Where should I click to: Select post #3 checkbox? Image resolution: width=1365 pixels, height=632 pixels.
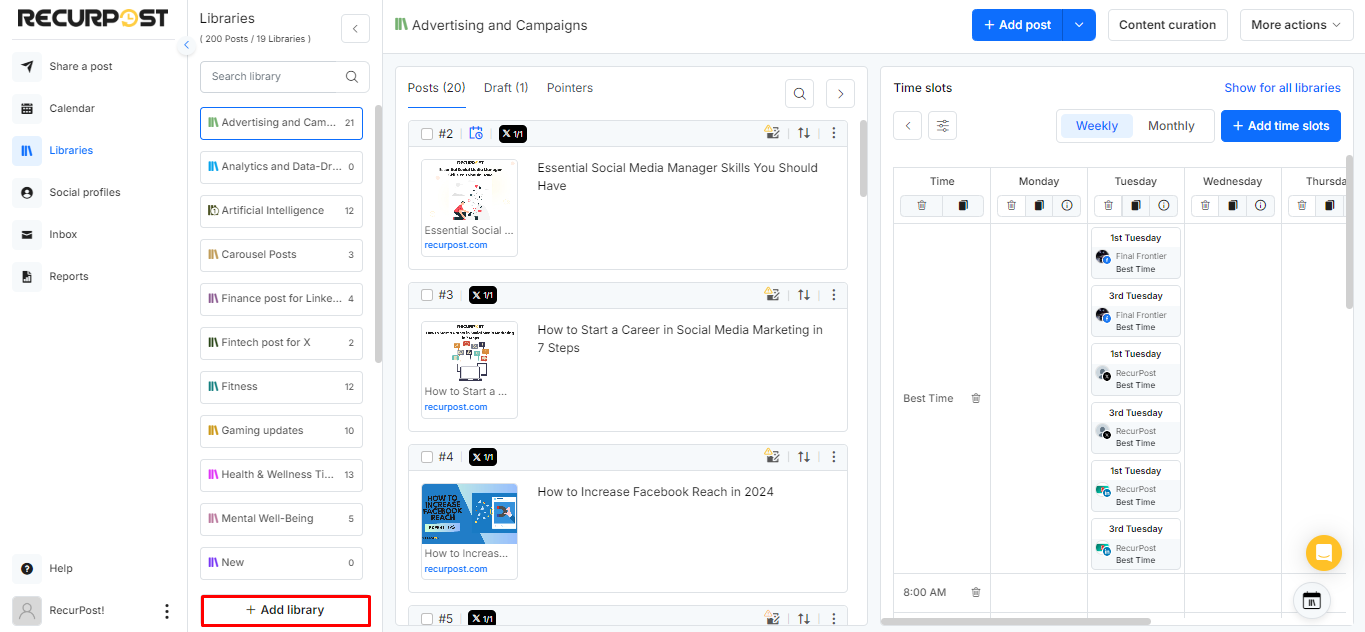tap(427, 295)
